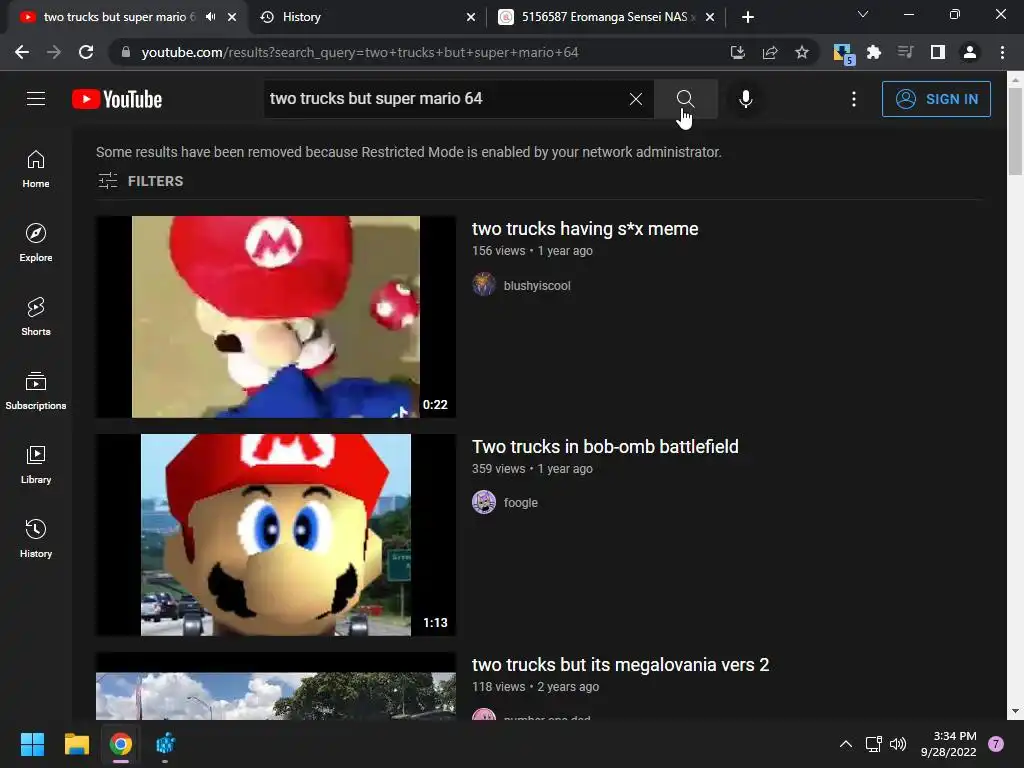This screenshot has height=768, width=1024.
Task: Clear the search box with the X
Action: pyautogui.click(x=635, y=99)
